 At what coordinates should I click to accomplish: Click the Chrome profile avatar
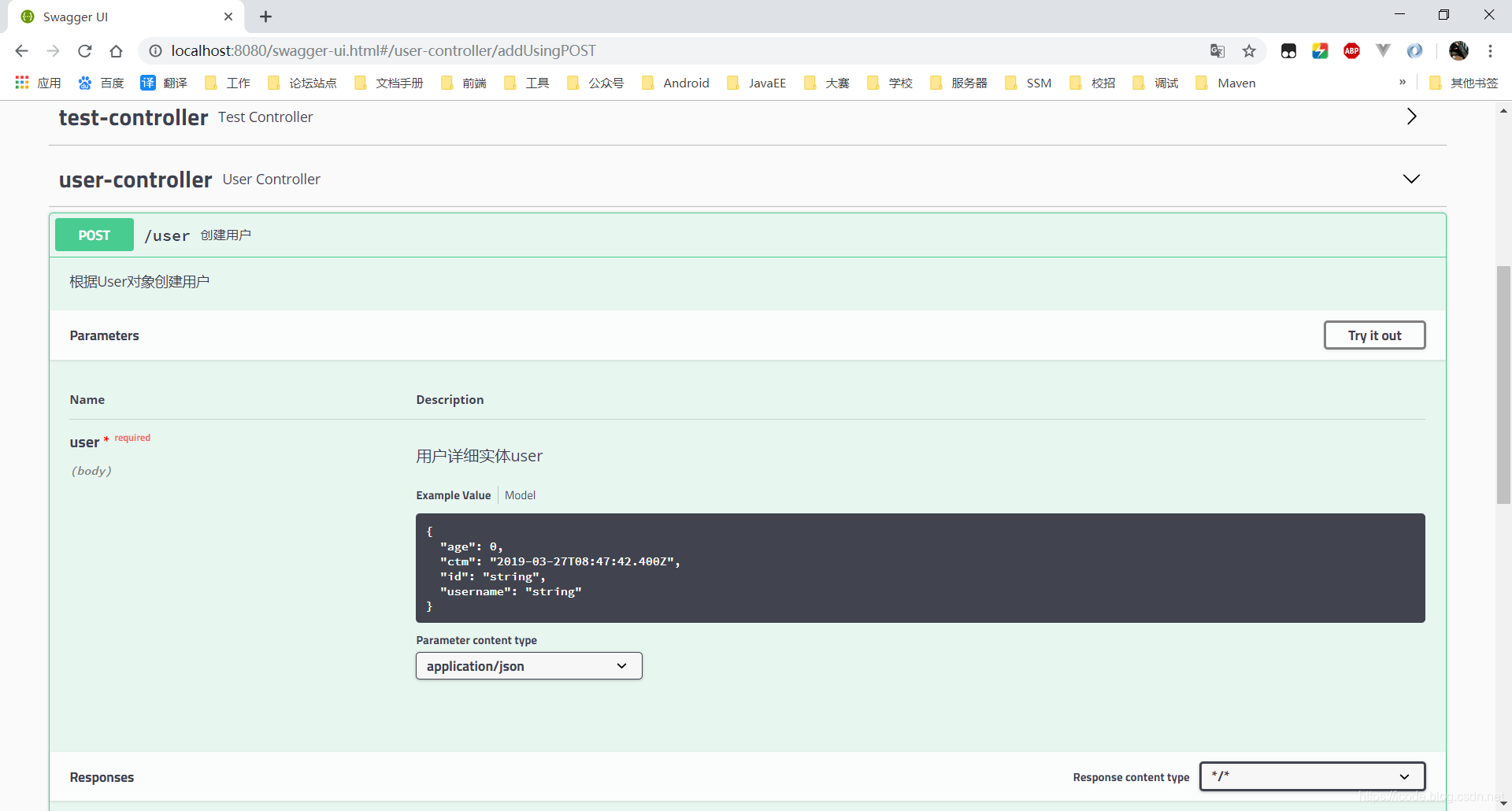(x=1459, y=50)
